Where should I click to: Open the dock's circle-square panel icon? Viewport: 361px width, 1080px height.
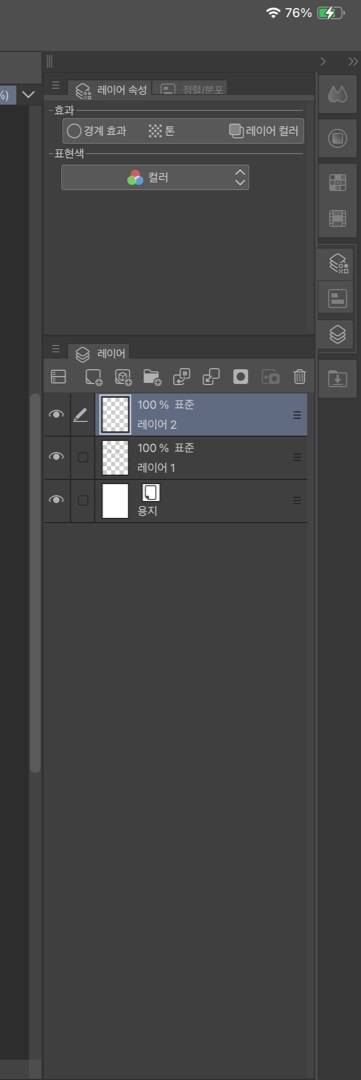[x=337, y=138]
